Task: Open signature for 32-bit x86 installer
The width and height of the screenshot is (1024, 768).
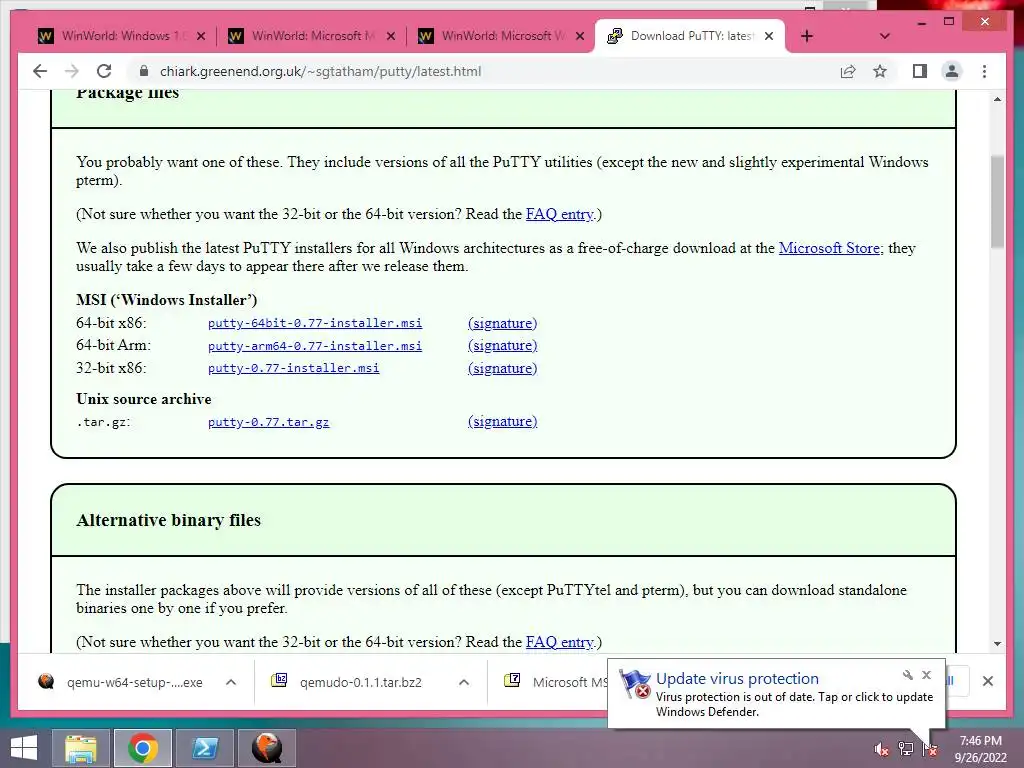Action: (502, 368)
